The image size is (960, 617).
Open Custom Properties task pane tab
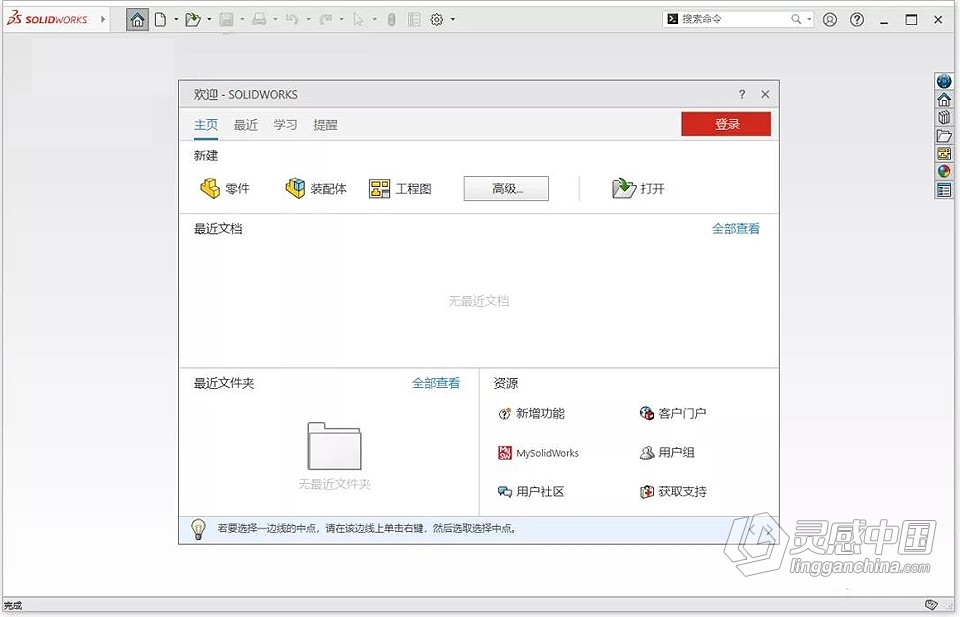pos(944,190)
